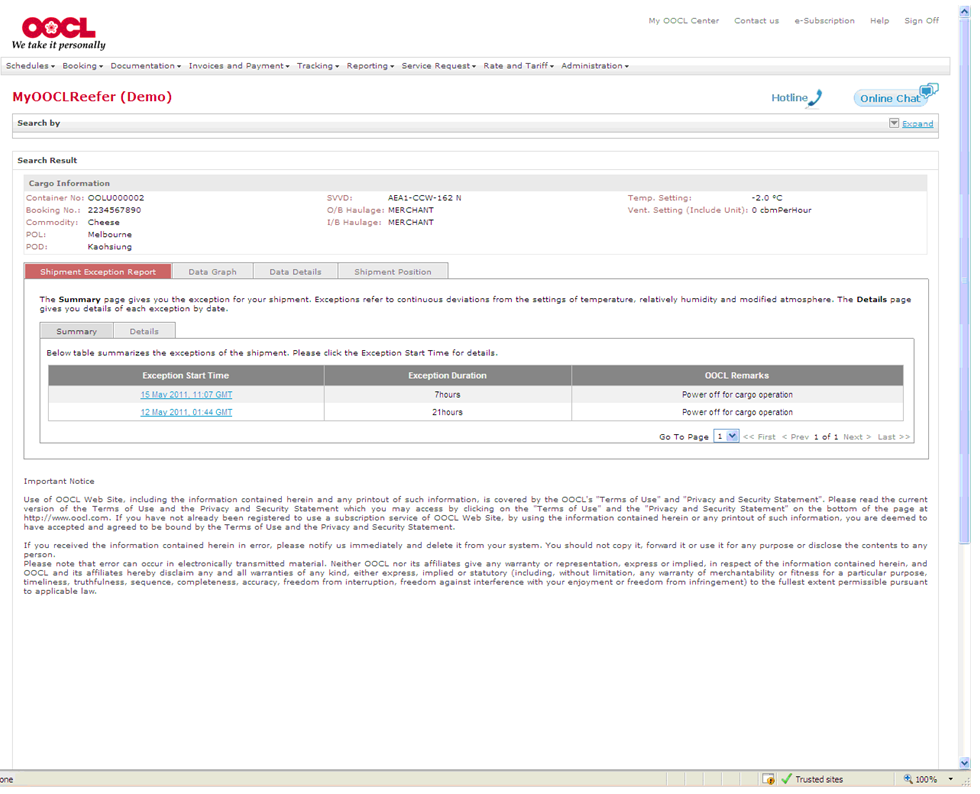Click the vertical scrollbar down arrow
The image size is (980, 794).
pos(964,763)
